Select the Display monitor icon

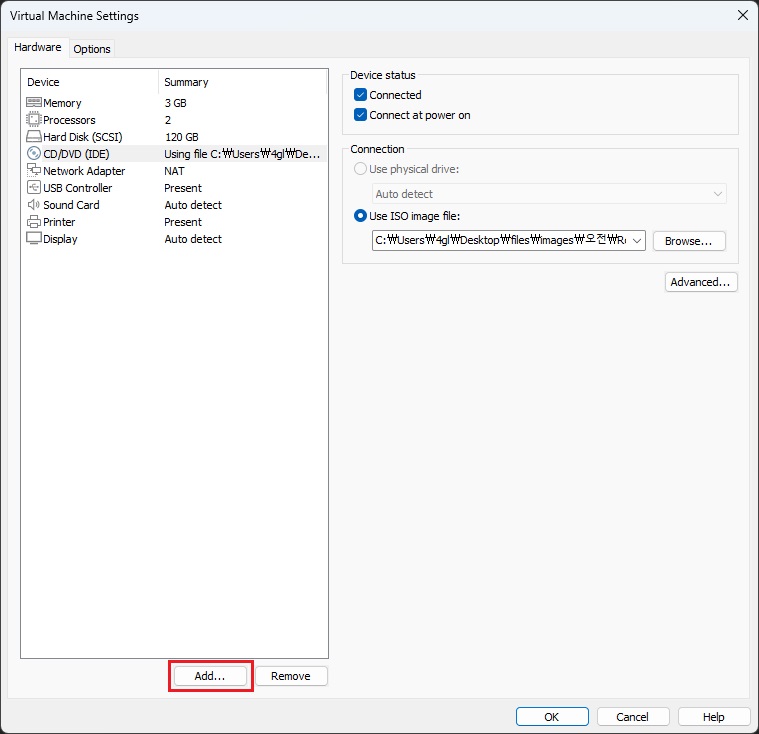click(x=34, y=238)
